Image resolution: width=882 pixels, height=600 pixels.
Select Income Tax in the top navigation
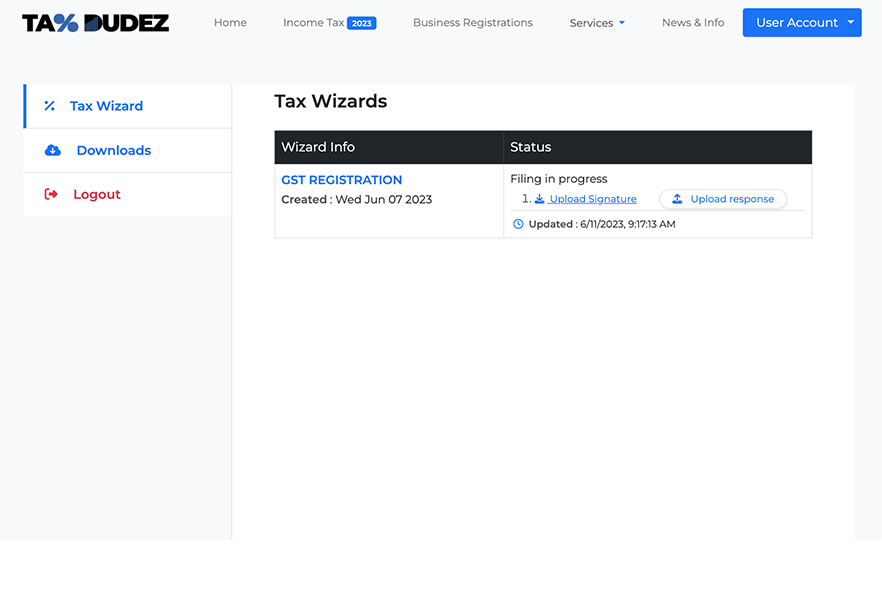point(313,23)
